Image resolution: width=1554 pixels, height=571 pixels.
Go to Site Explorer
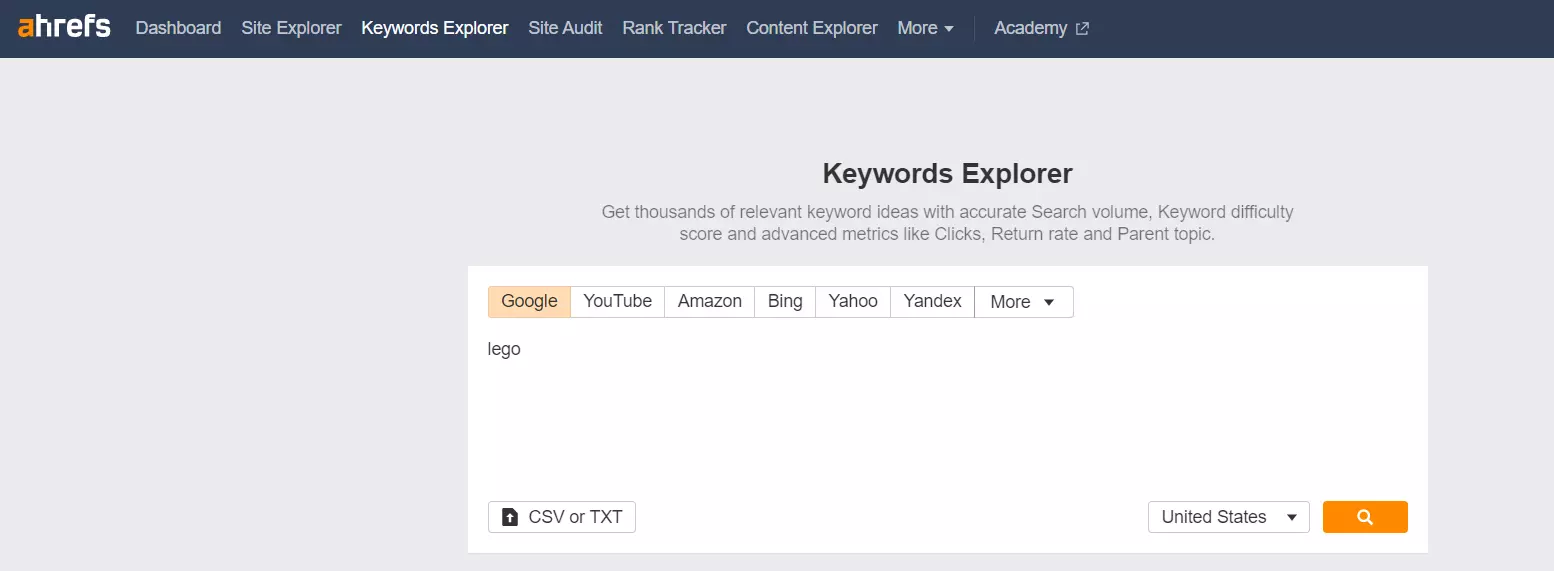pyautogui.click(x=291, y=28)
